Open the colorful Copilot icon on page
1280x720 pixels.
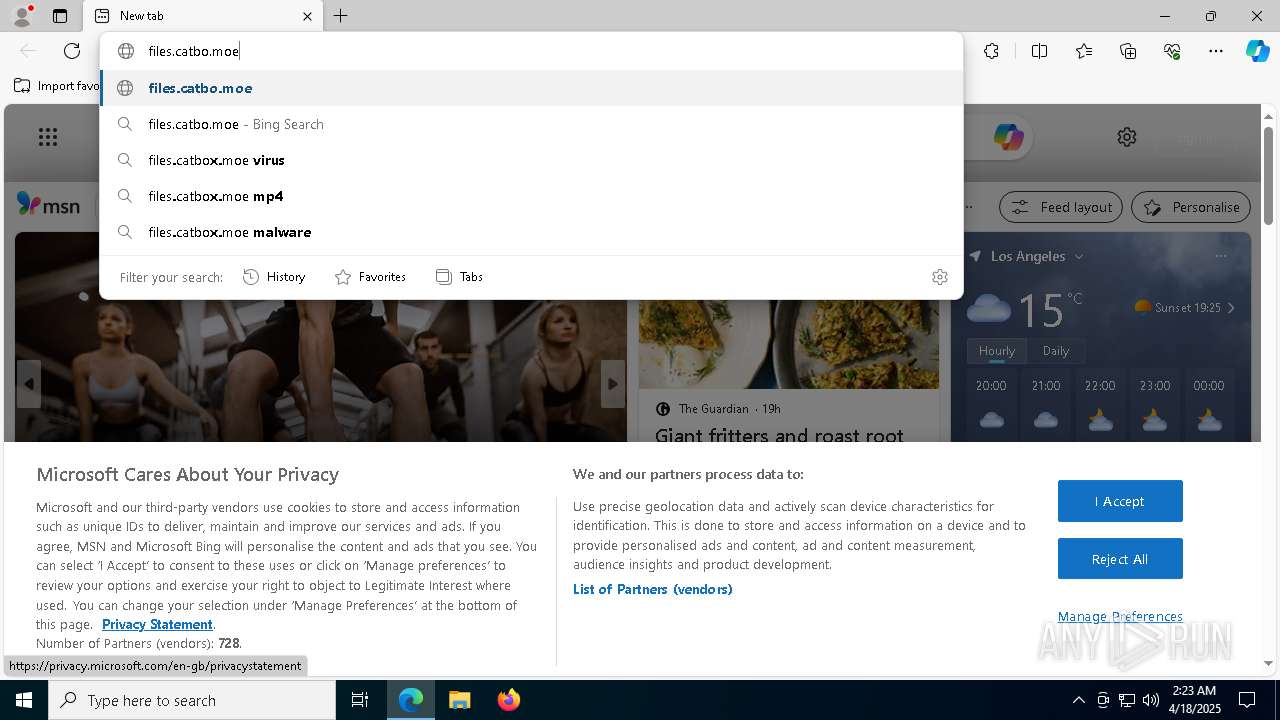(1008, 137)
